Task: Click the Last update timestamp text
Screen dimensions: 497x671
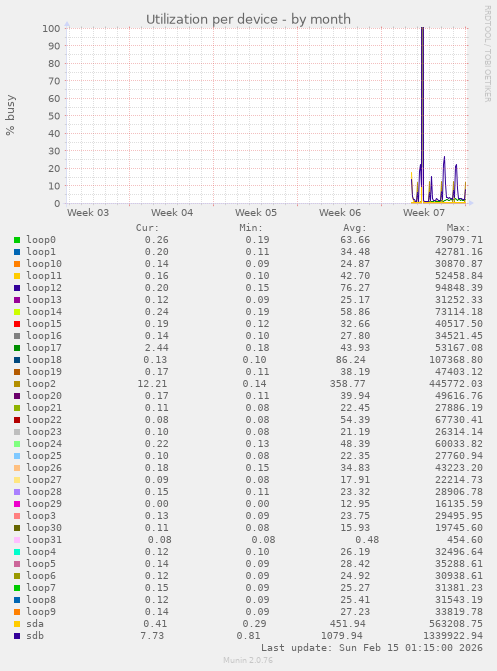Action: [372, 648]
